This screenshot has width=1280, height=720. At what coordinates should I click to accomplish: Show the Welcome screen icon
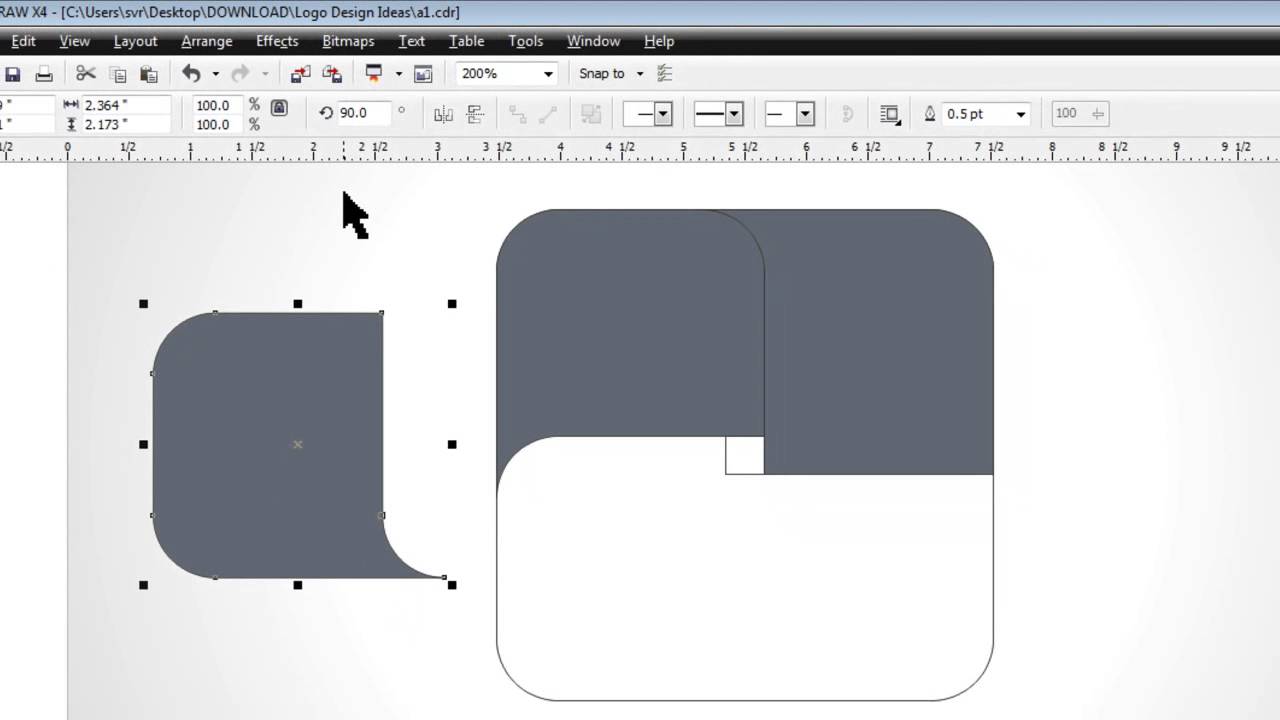[x=423, y=73]
